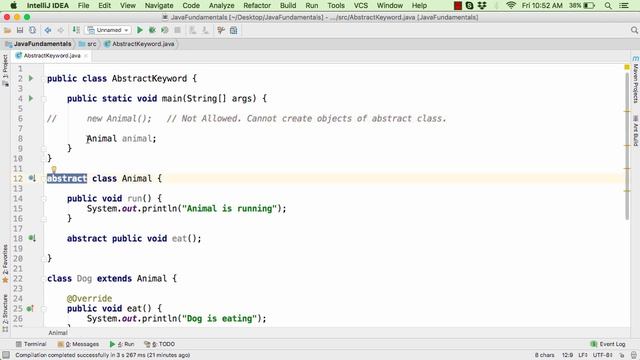This screenshot has width=640, height=360.
Task: Open the Terminal tool window
Action: (31, 344)
